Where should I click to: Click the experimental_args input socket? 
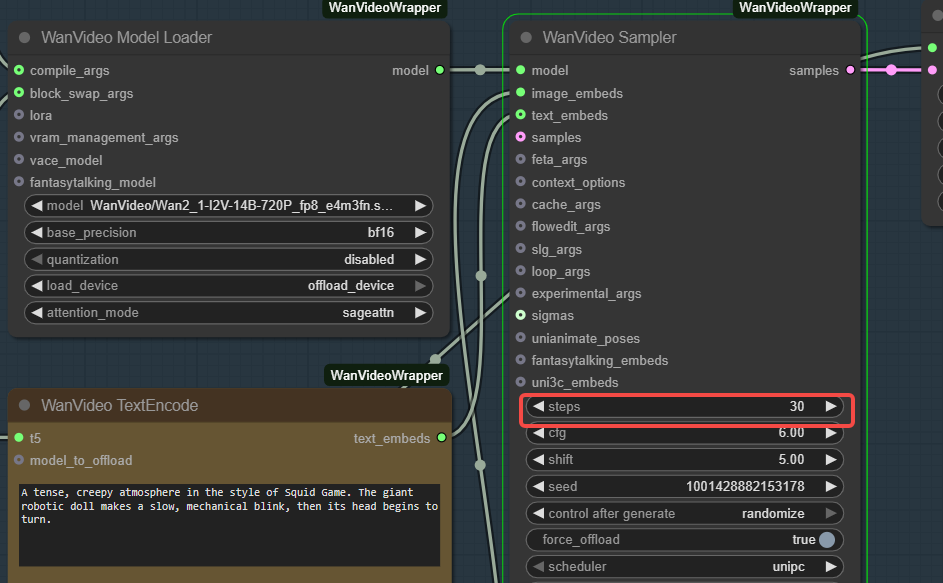pos(521,293)
